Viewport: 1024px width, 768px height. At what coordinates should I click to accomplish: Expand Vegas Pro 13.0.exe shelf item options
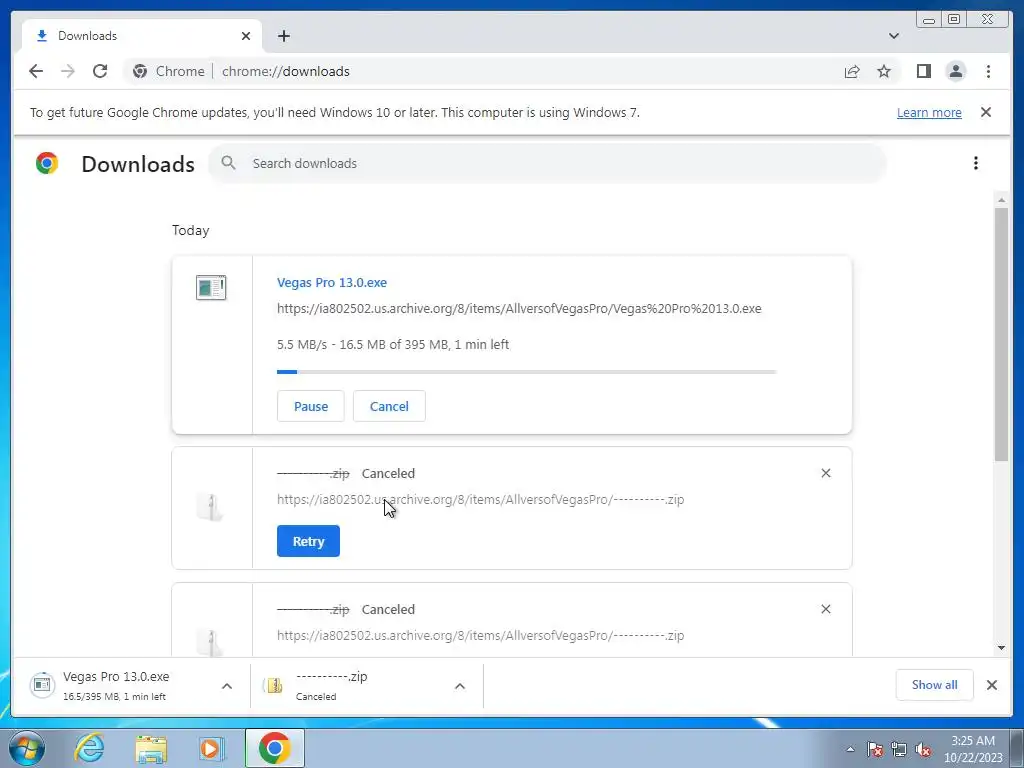pyautogui.click(x=227, y=686)
